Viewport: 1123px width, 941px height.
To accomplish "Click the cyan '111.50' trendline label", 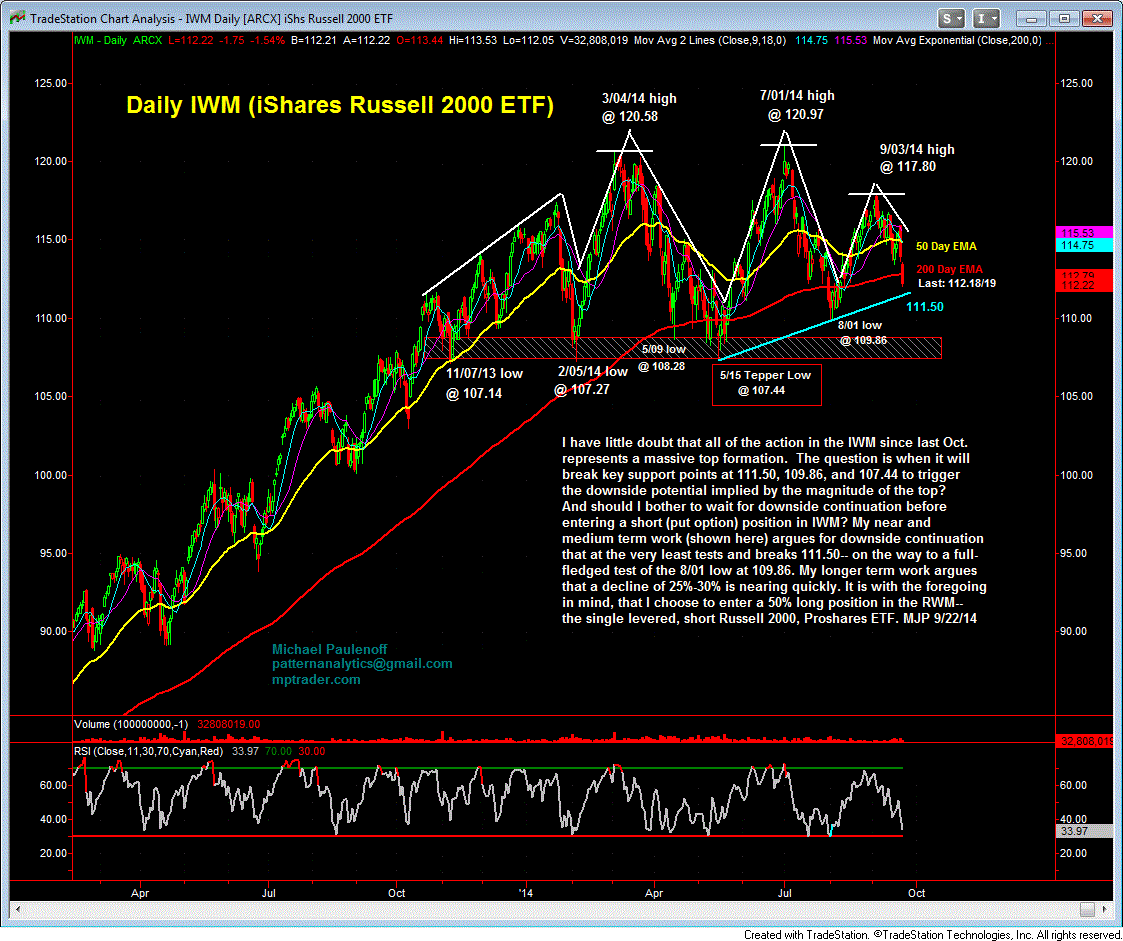I will point(925,307).
